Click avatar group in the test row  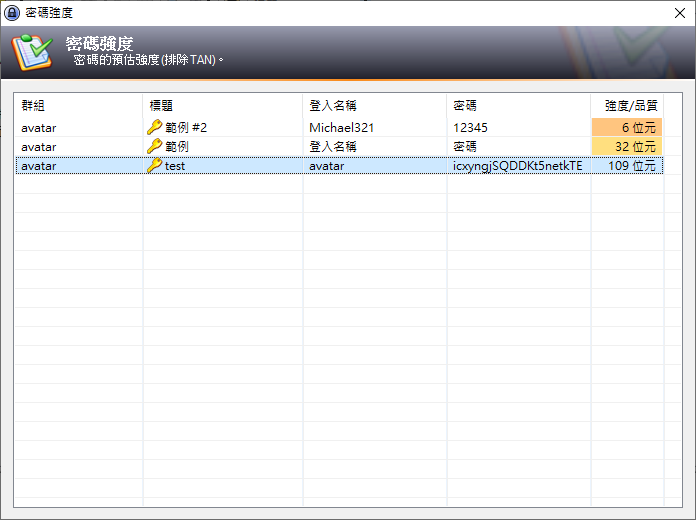click(x=39, y=166)
